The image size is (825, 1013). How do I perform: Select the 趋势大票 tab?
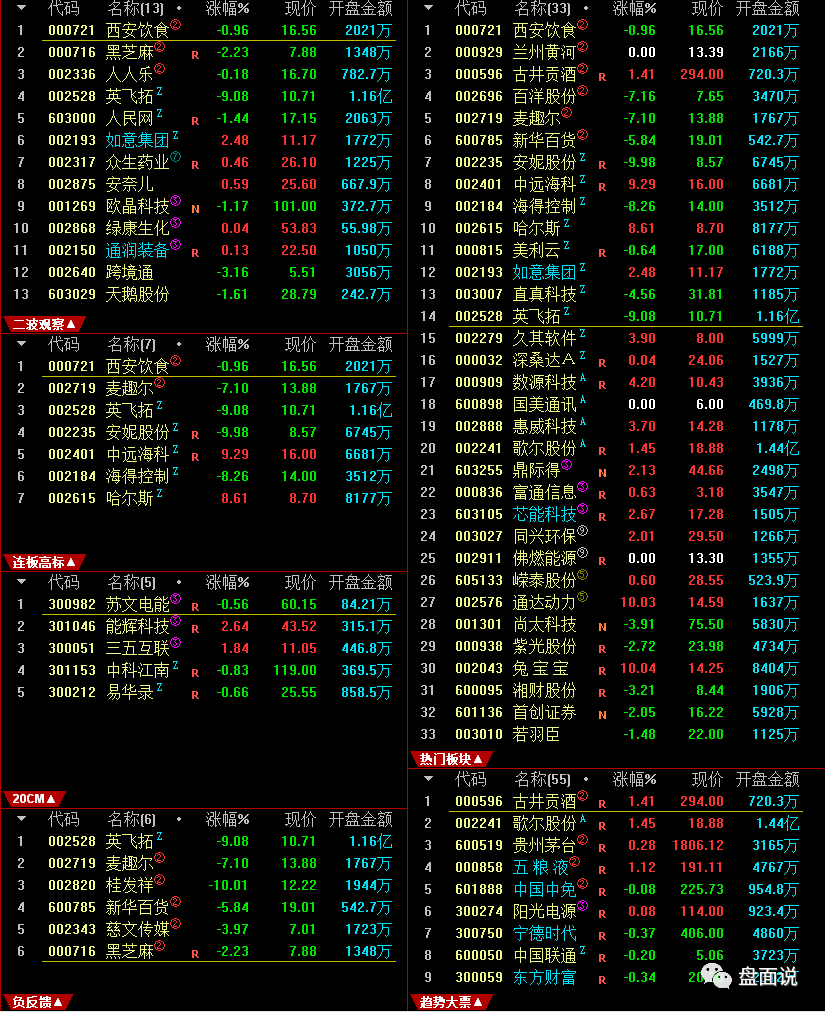[451, 1002]
